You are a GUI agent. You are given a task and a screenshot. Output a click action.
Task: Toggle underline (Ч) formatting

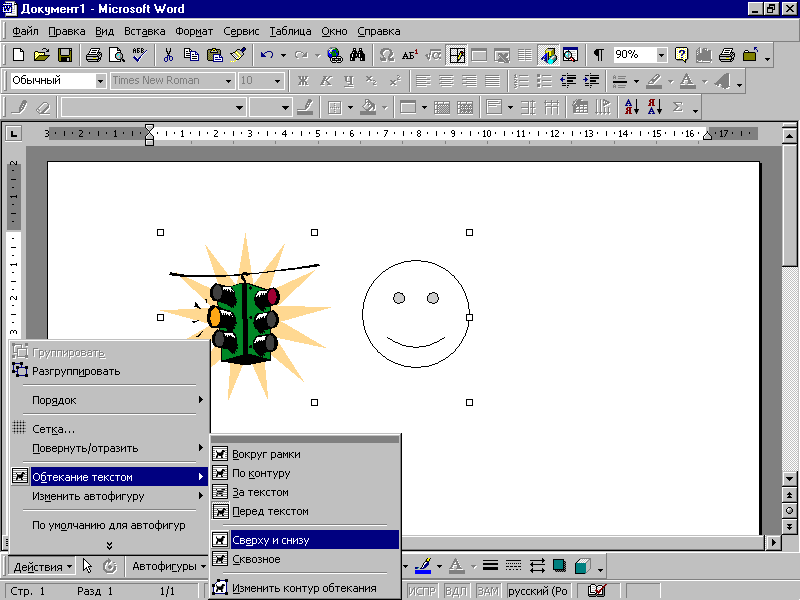pos(349,81)
